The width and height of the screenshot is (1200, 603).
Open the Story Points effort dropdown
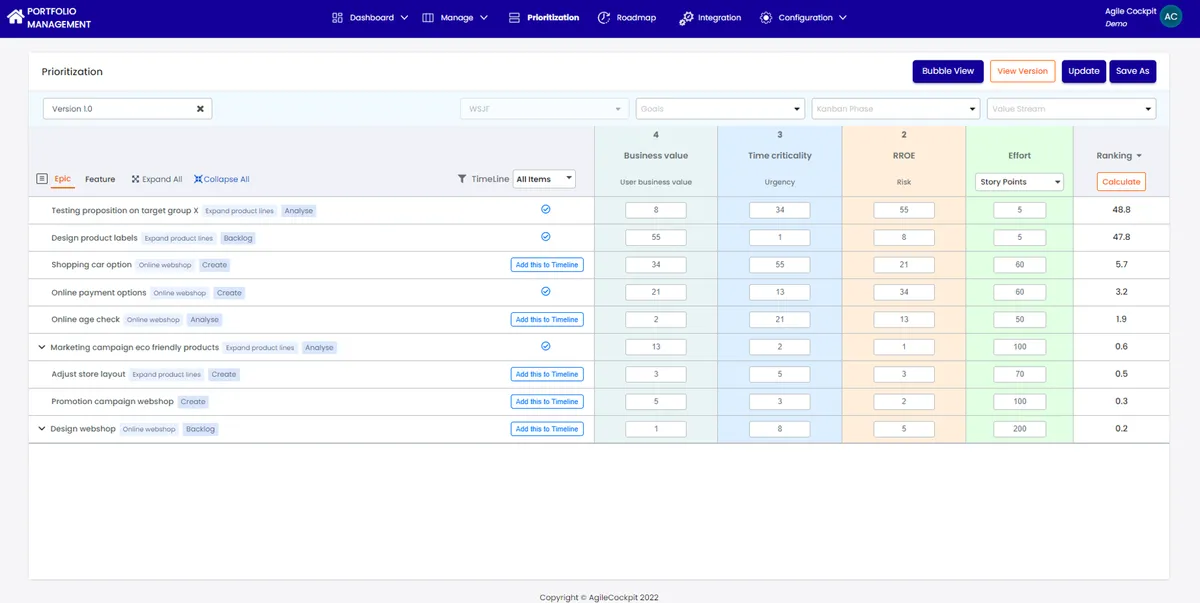pyautogui.click(x=1019, y=182)
